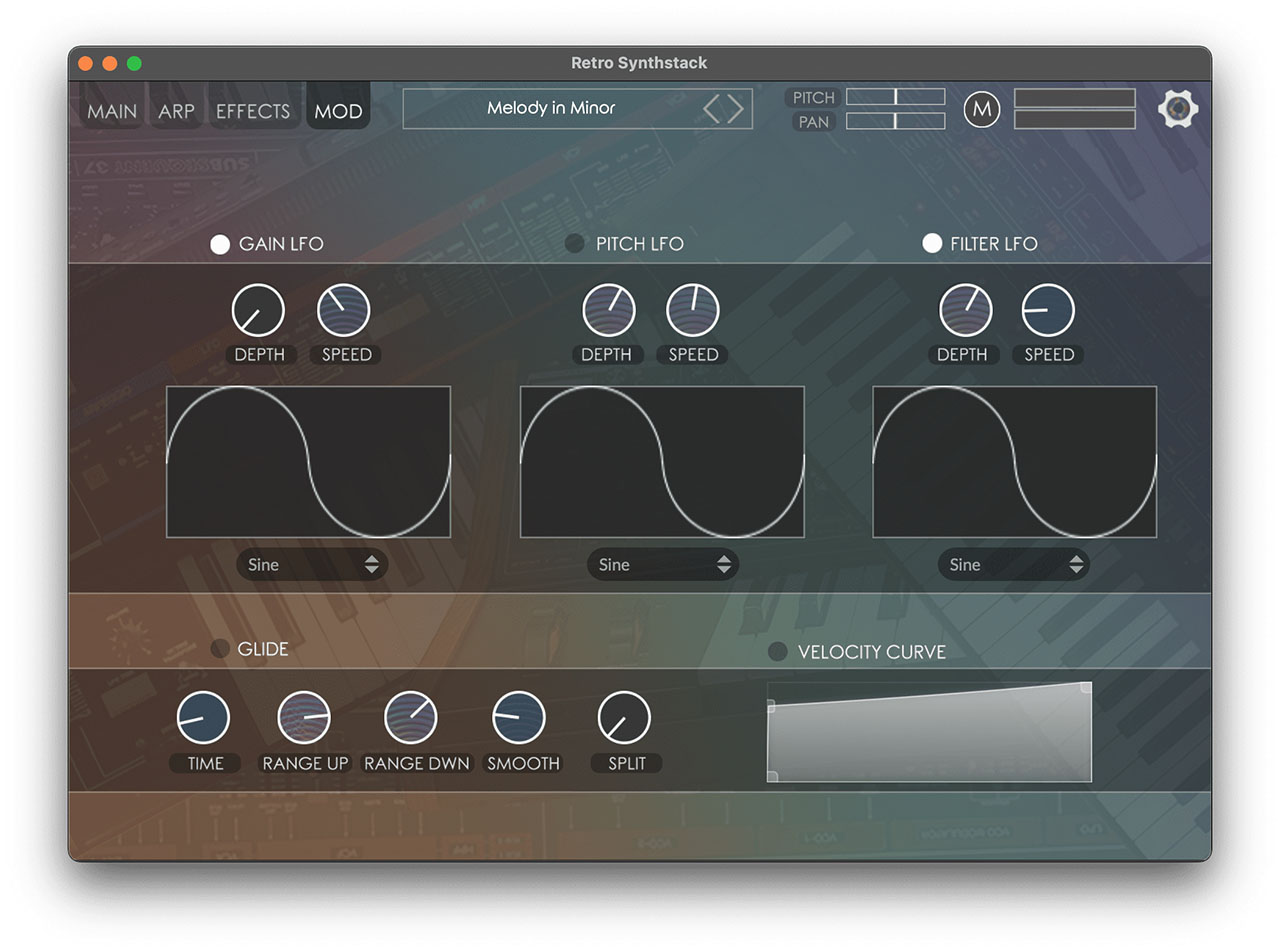Turn on the Glide toggle
Viewport: 1280px width, 952px height.
point(220,649)
